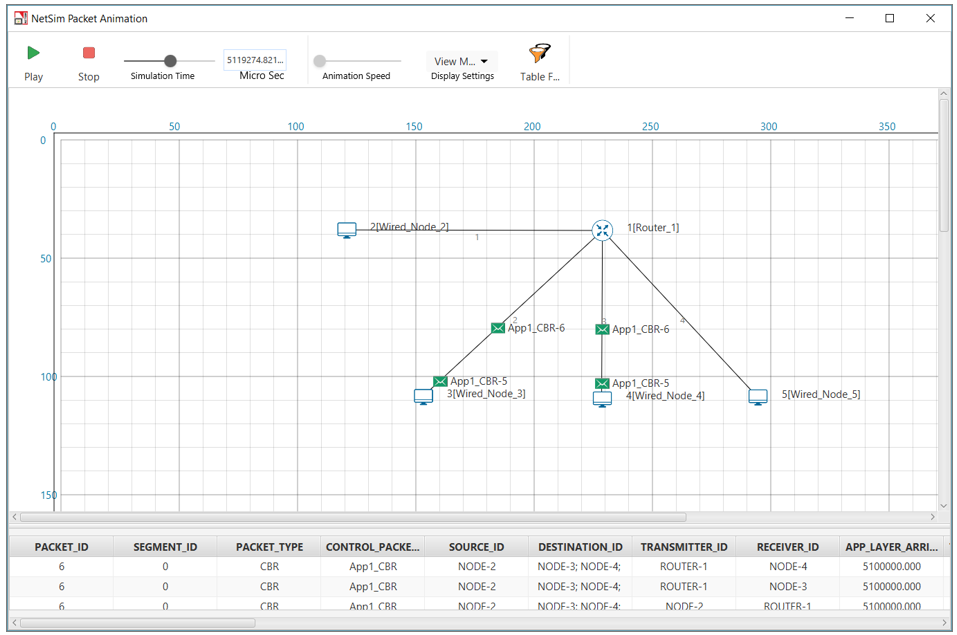
Task: Click the simulation time Micro Sec field
Action: (x=255, y=60)
